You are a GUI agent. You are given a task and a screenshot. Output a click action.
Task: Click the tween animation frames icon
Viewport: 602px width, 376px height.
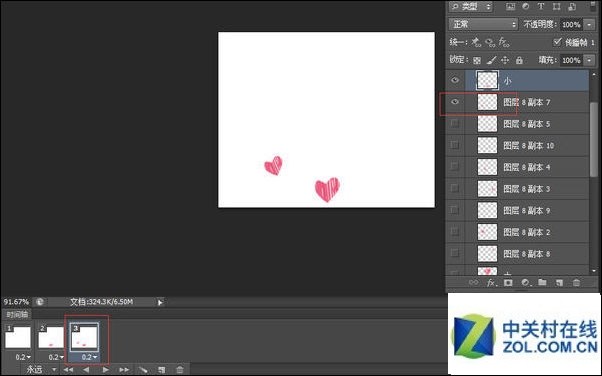[143, 369]
